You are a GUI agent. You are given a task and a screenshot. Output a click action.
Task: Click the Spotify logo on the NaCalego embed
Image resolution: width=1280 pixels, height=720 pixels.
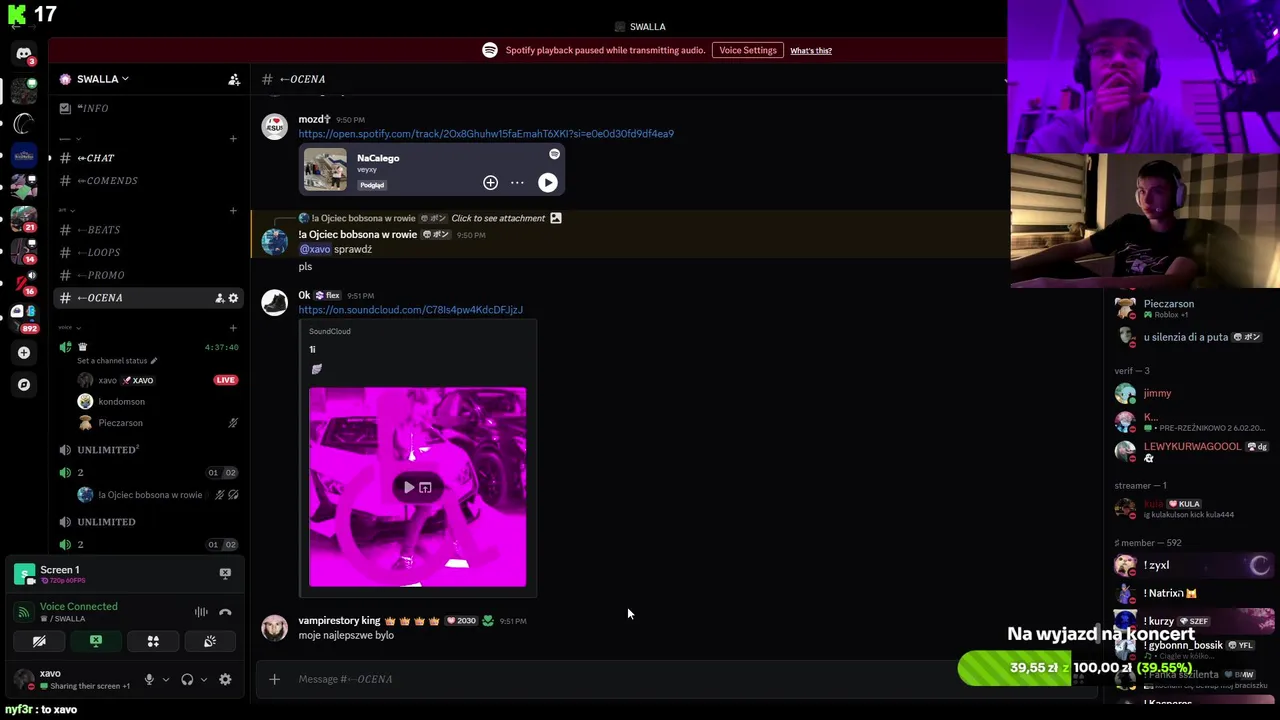point(554,154)
